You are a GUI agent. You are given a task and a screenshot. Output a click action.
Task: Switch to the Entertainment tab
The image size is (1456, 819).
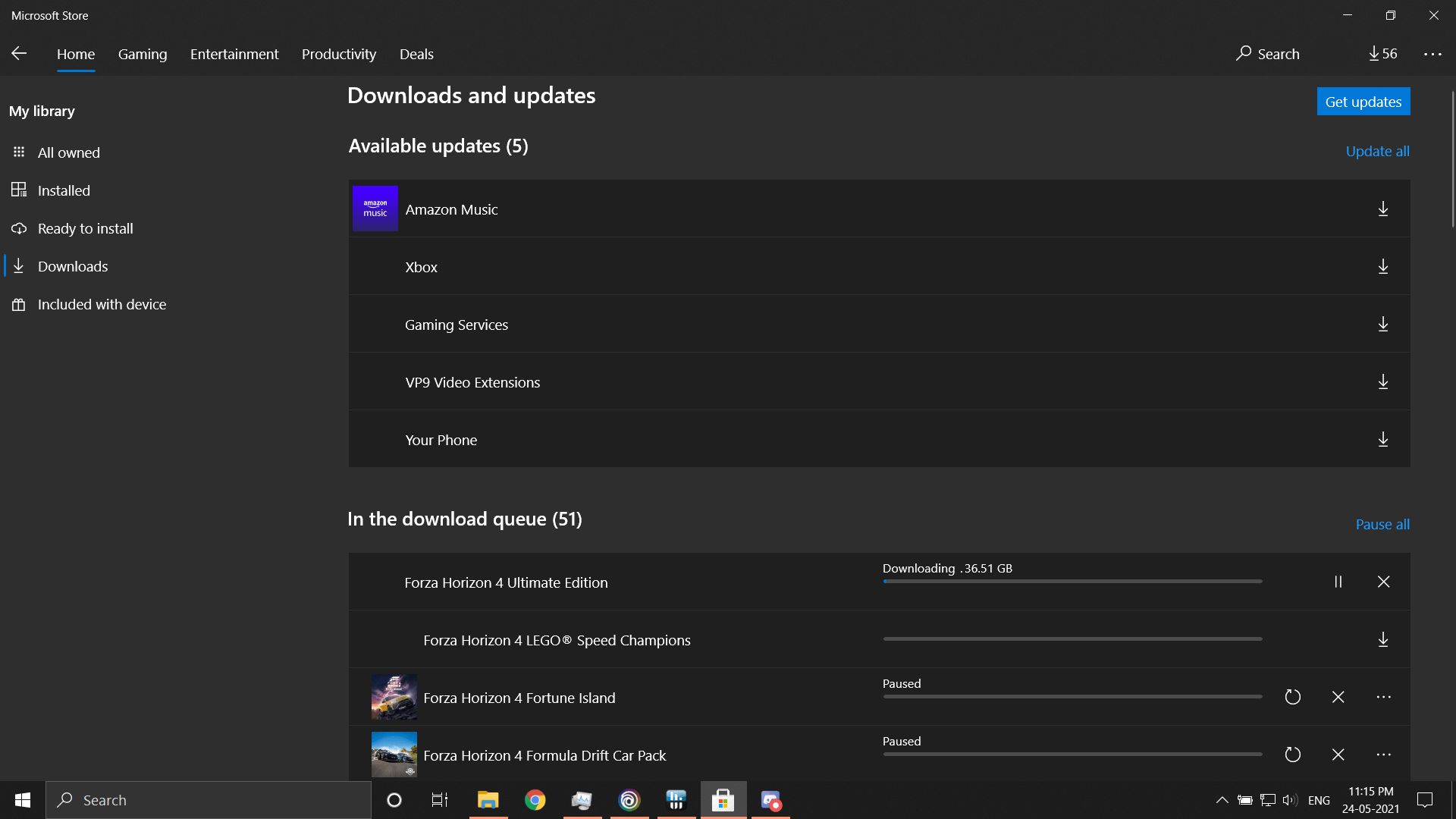tap(234, 54)
